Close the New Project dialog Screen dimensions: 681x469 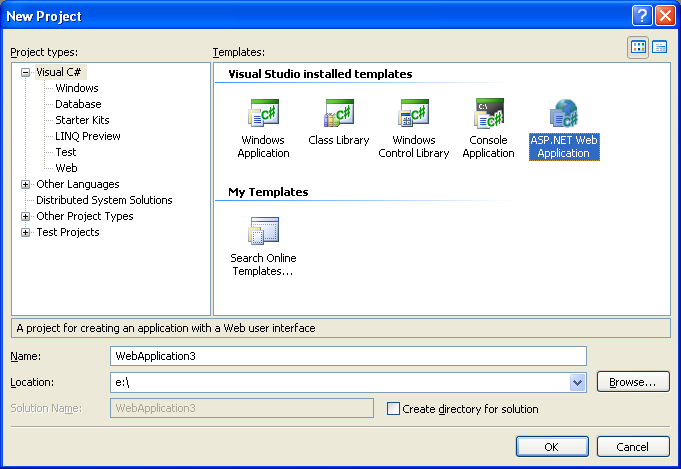(665, 16)
